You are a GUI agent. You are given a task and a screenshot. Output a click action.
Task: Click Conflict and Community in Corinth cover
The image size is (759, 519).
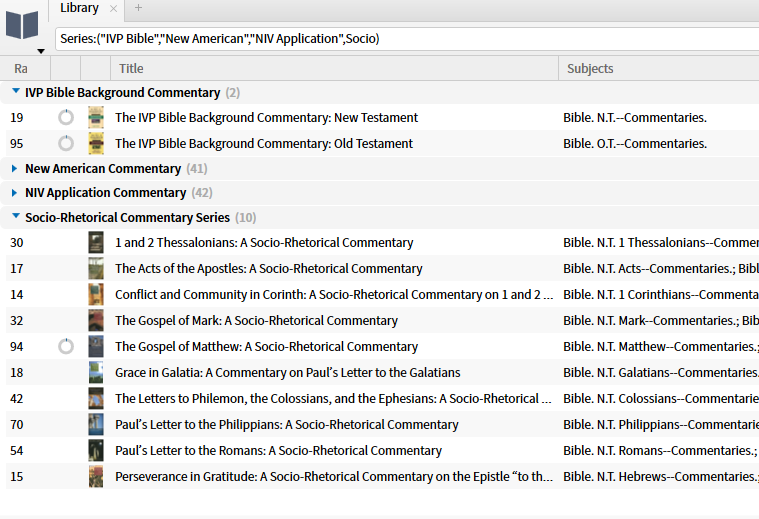point(96,294)
